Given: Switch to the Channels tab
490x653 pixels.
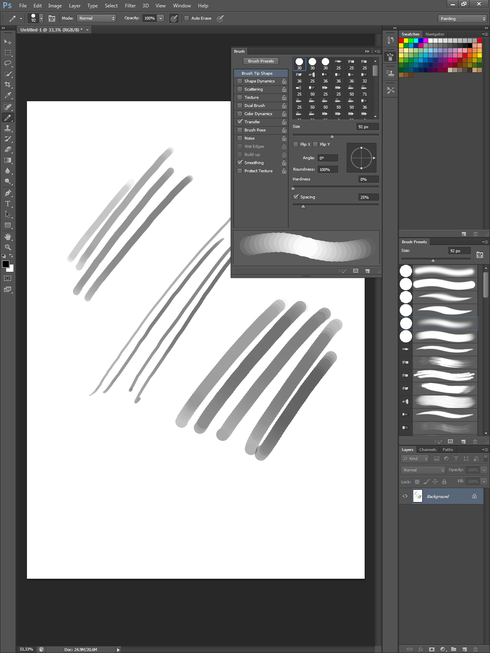Looking at the screenshot, I should 428,450.
